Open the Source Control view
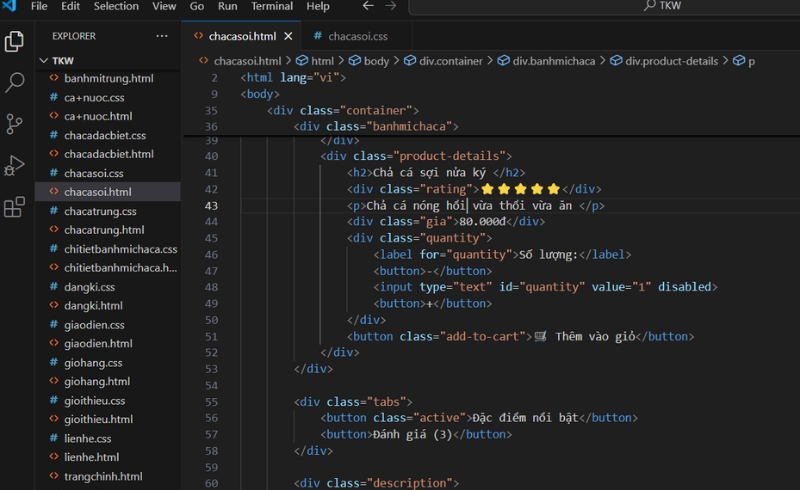This screenshot has width=800, height=490. 14,124
